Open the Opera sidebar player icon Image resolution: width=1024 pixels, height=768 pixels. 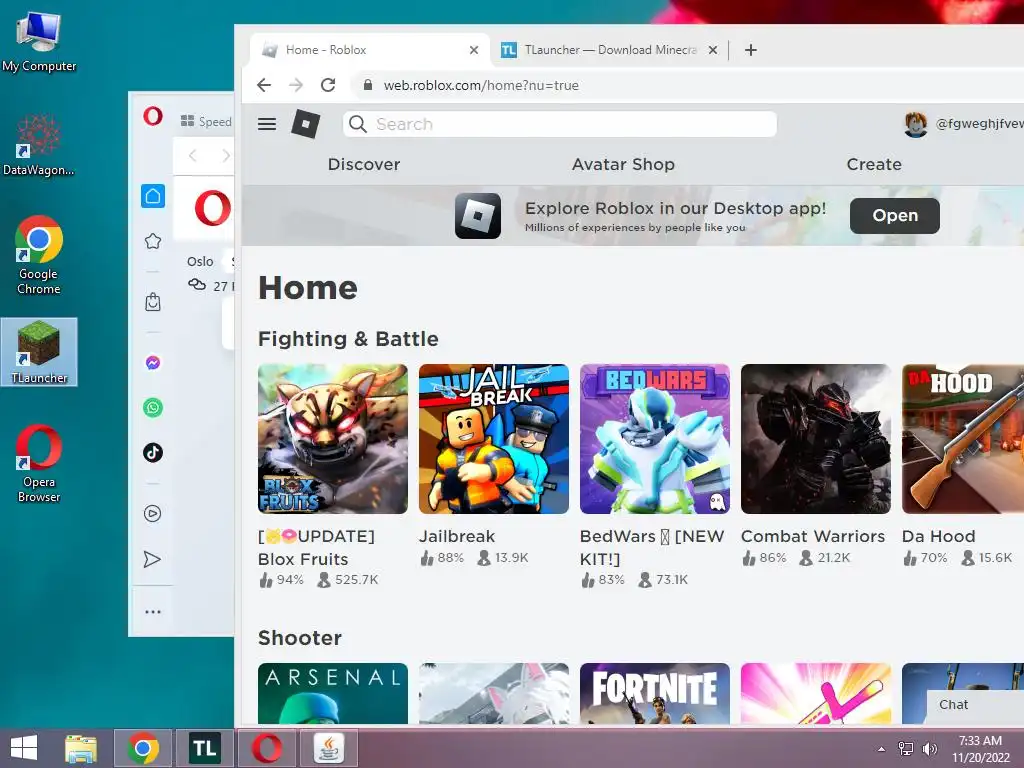tap(153, 514)
